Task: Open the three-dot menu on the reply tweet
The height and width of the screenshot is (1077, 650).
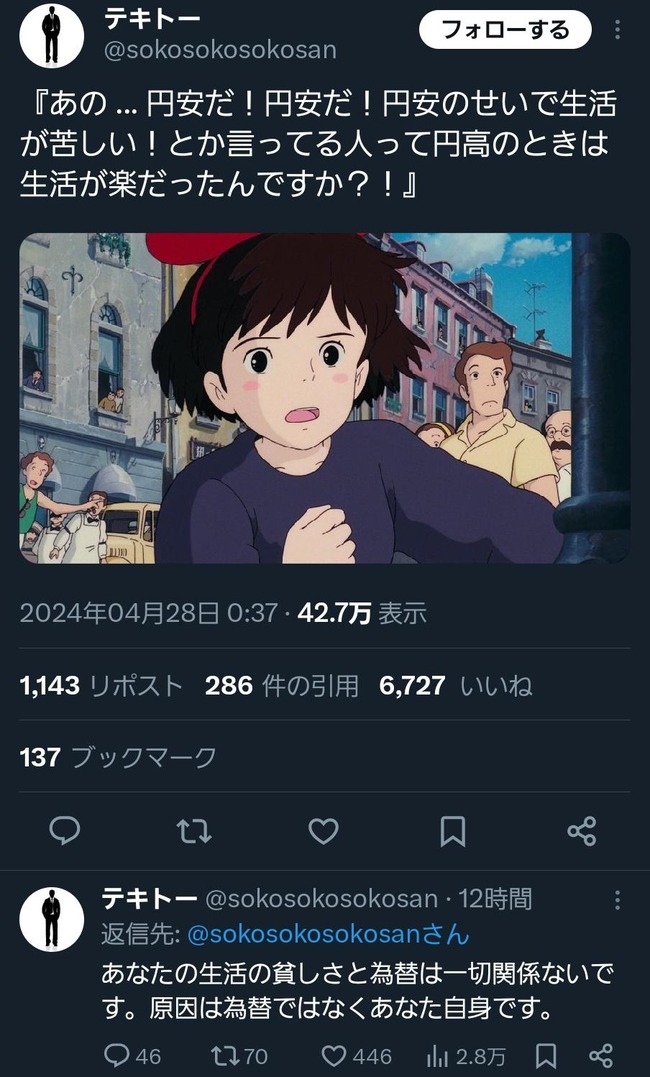Action: tap(617, 900)
